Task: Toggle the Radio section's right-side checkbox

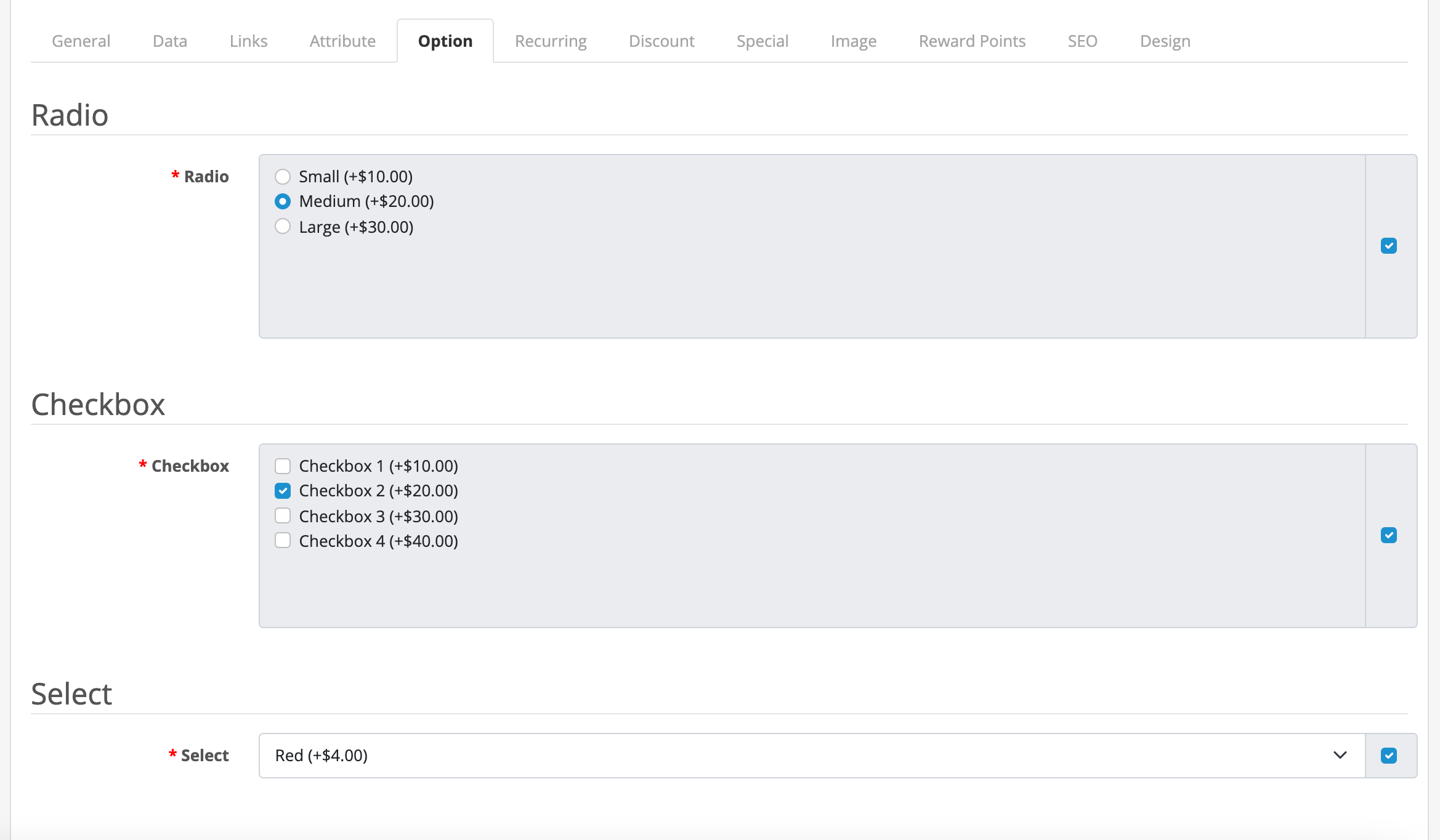Action: point(1389,246)
